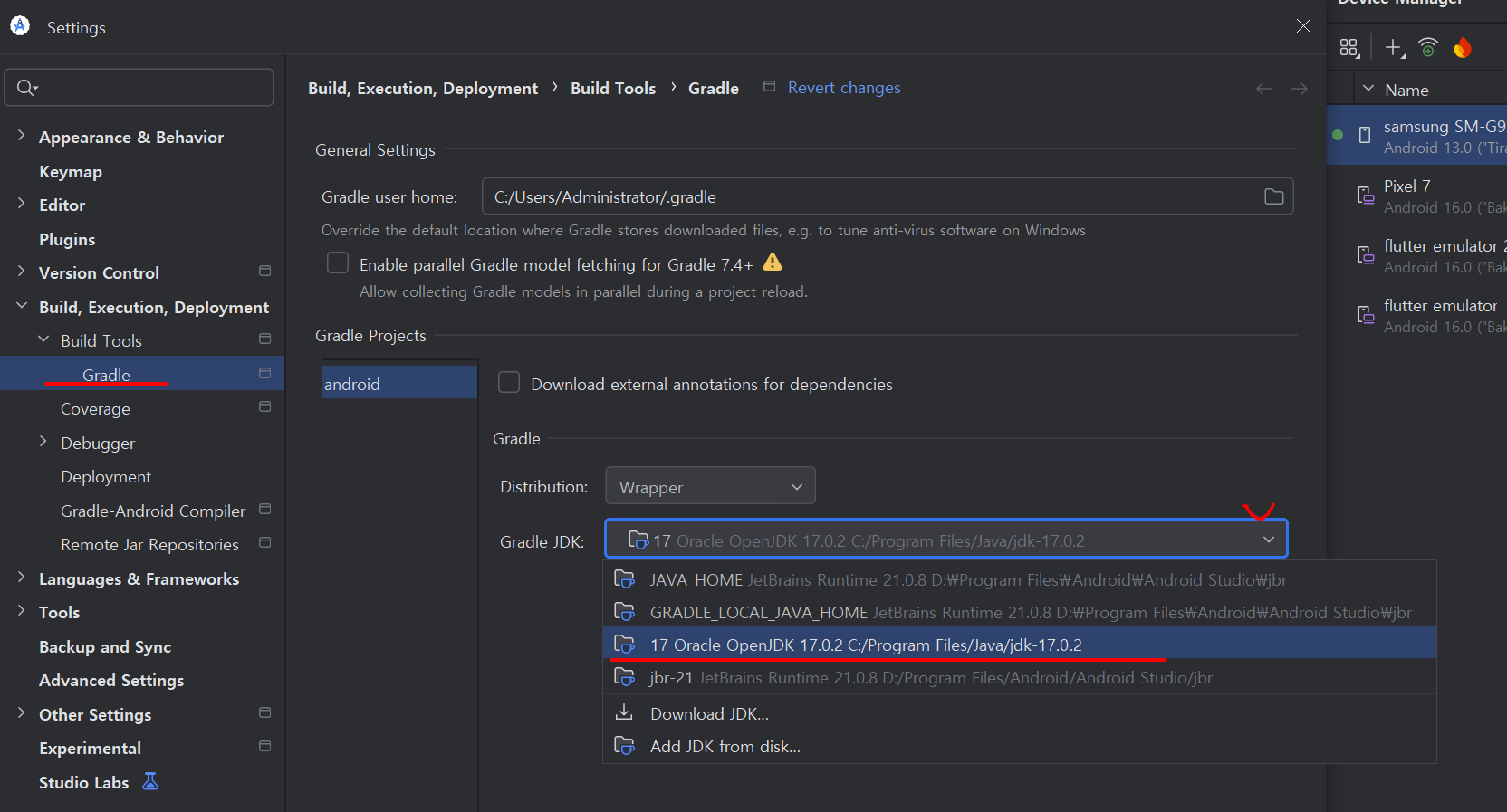Click Build Tools in the breadcrumb

(x=613, y=88)
